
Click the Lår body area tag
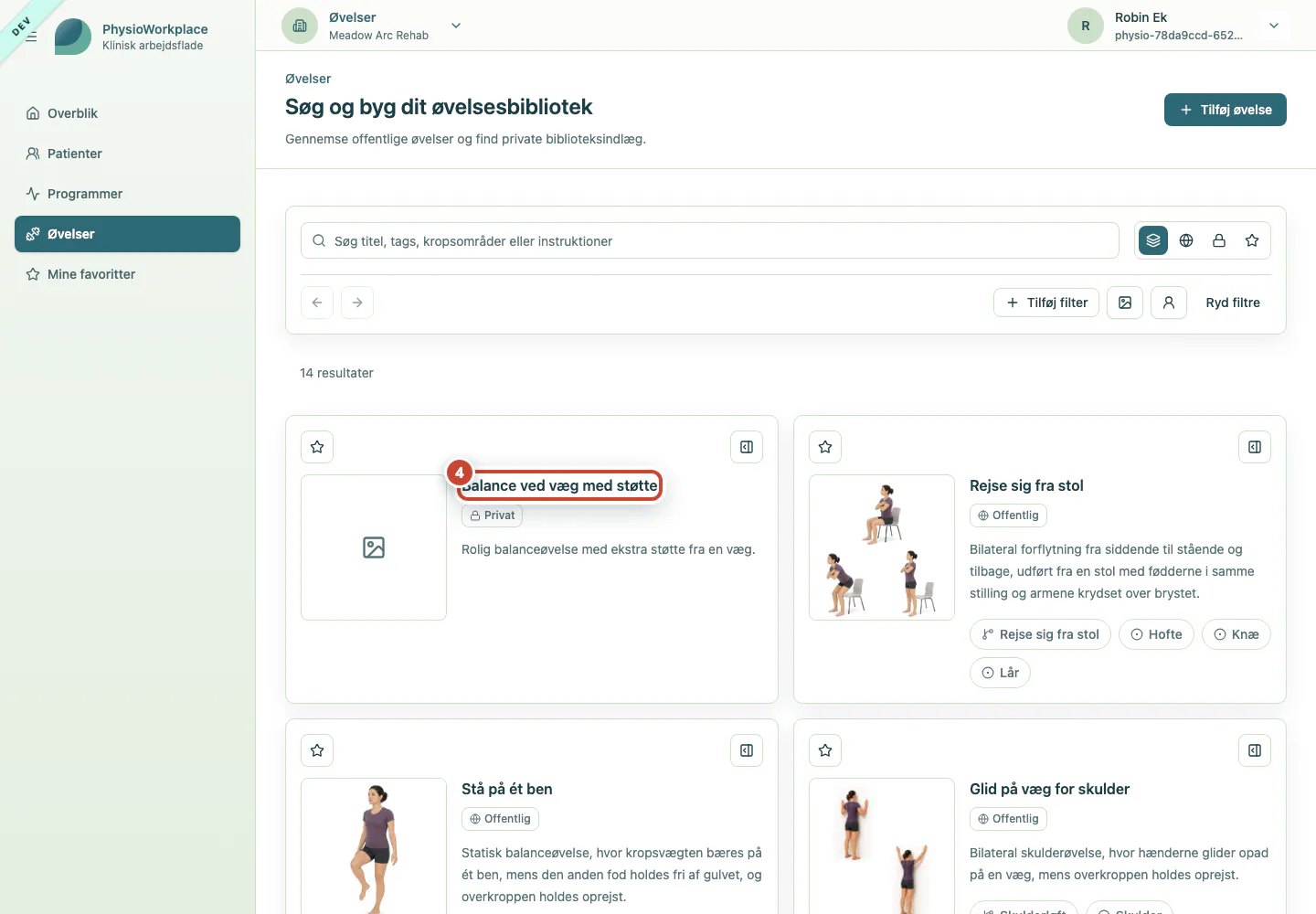pos(1000,673)
